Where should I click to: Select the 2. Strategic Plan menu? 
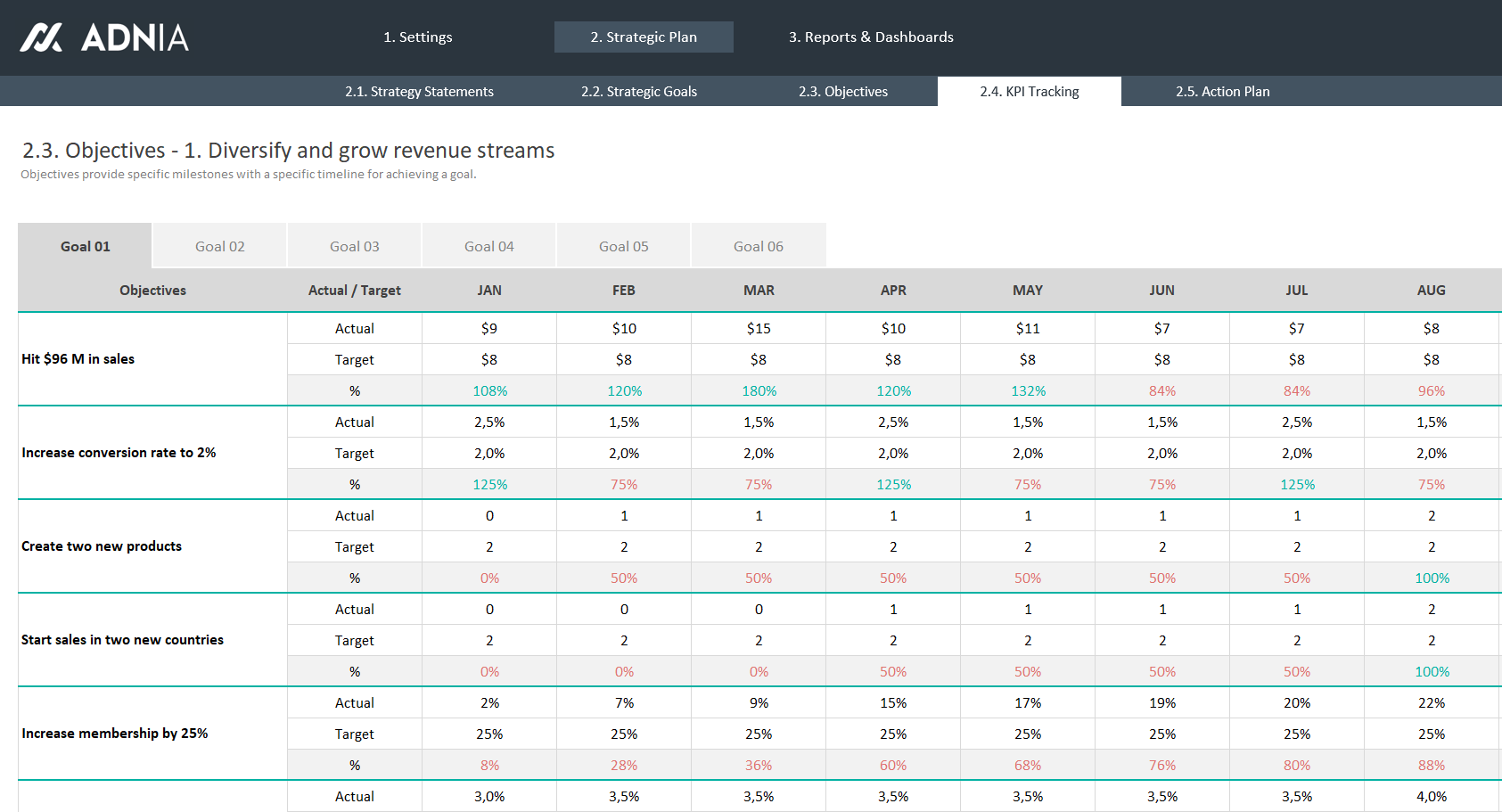643,37
